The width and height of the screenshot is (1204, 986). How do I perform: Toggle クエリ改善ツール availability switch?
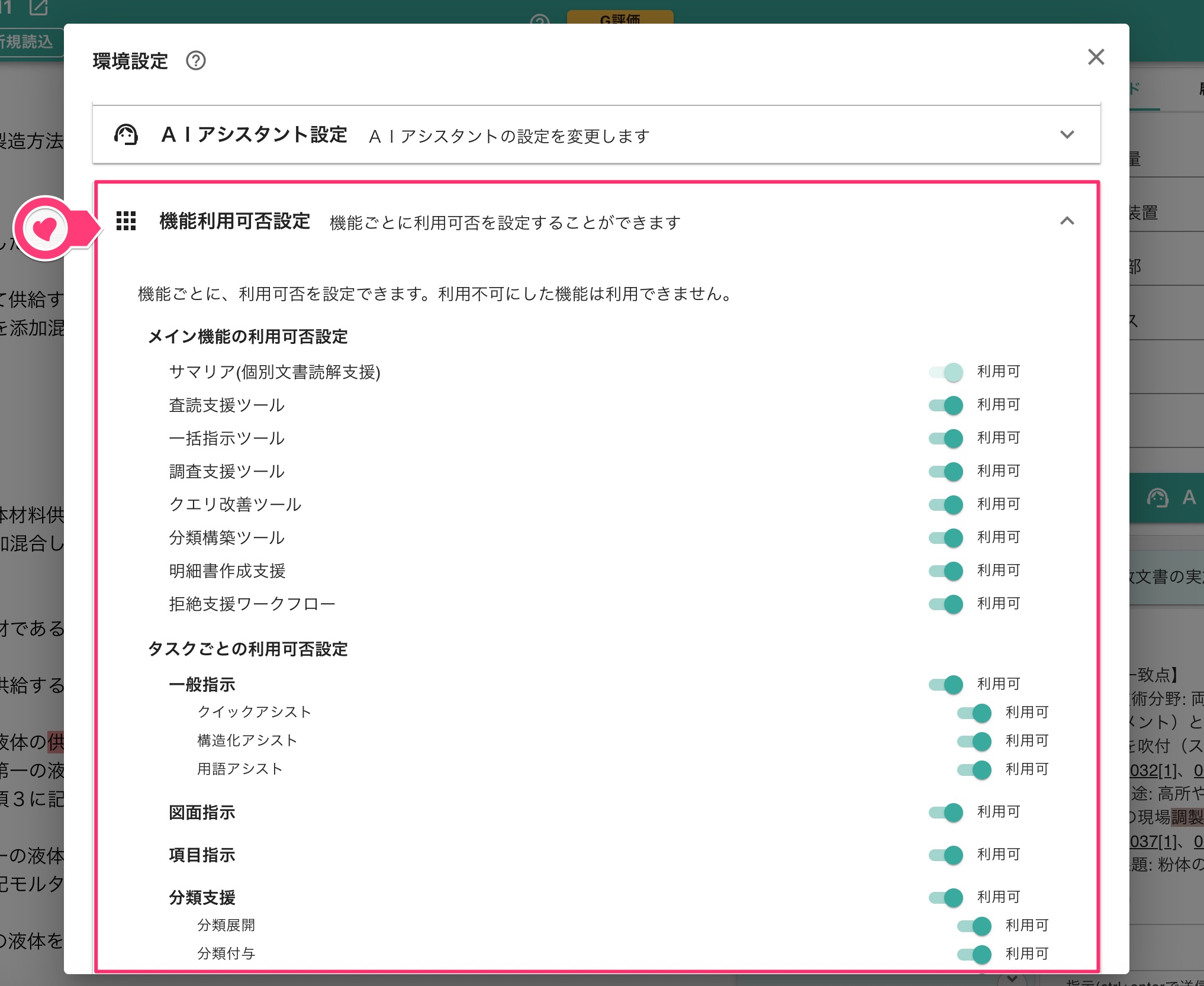[946, 504]
